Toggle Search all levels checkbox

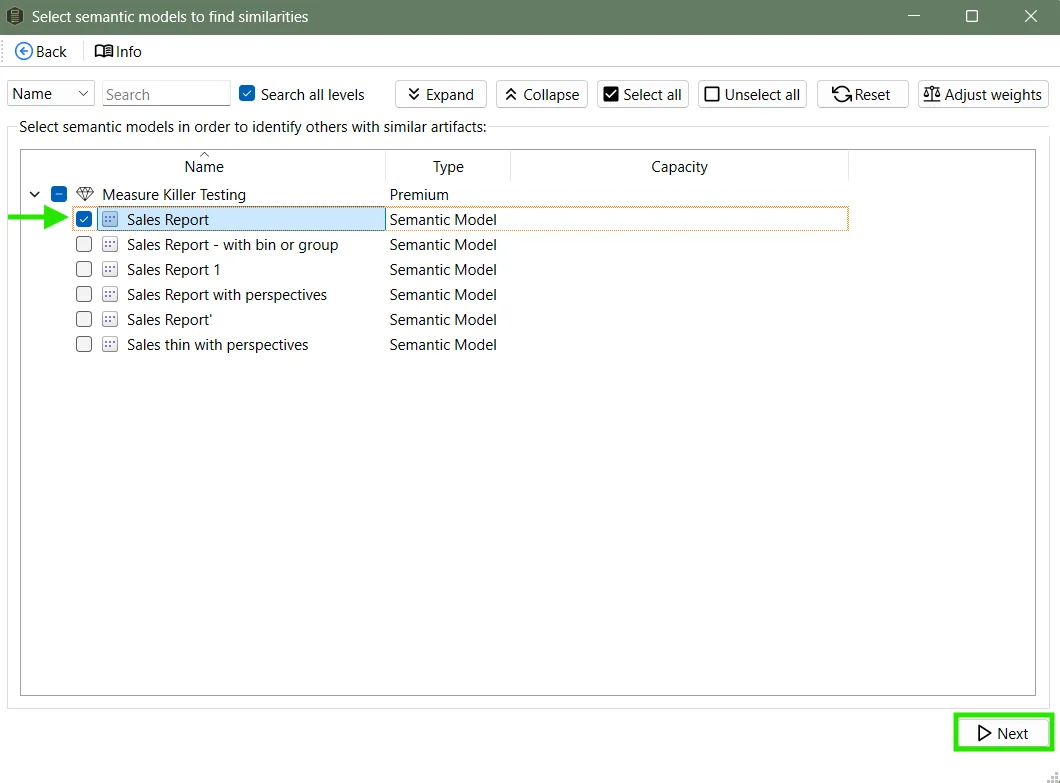[x=247, y=93]
